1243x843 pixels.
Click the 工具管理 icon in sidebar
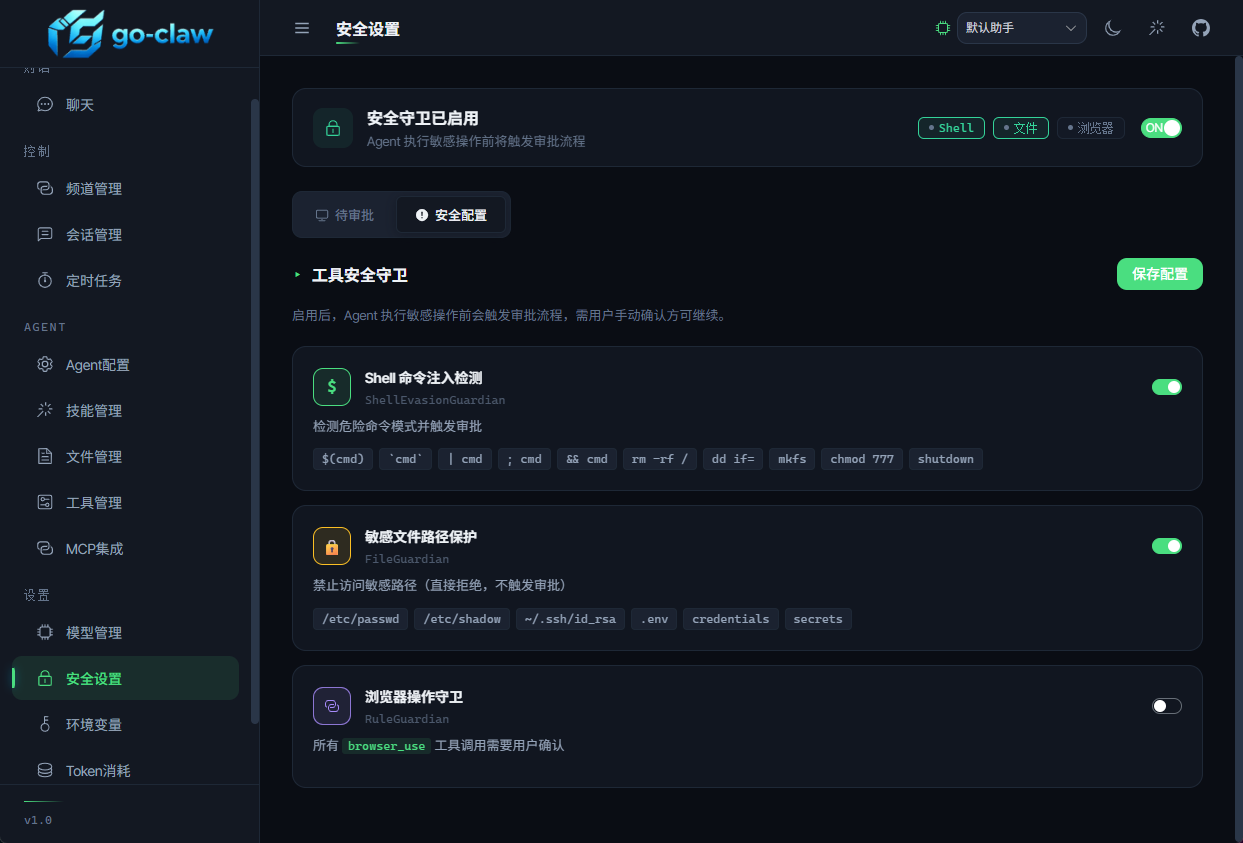45,502
